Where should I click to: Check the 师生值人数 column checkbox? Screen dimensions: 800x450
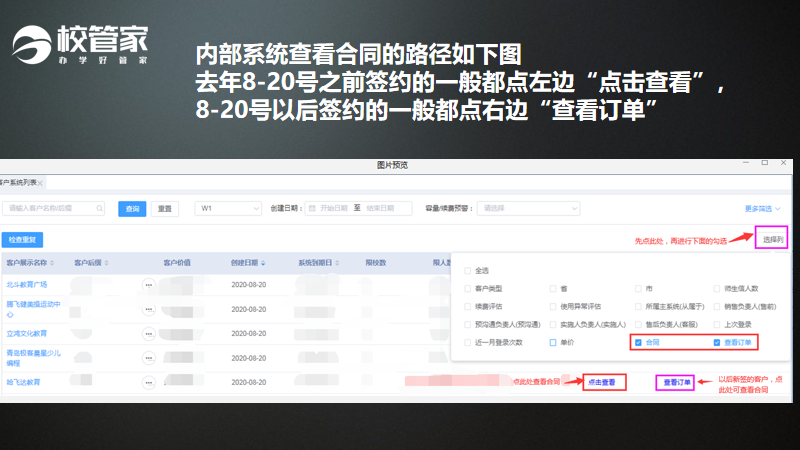pos(717,289)
